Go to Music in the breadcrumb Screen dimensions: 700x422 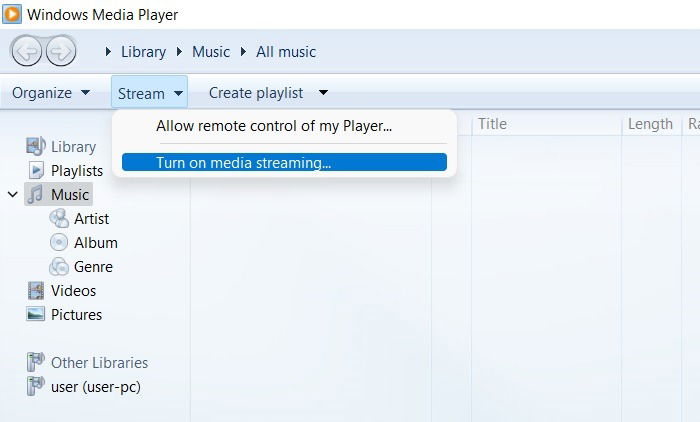[x=211, y=51]
